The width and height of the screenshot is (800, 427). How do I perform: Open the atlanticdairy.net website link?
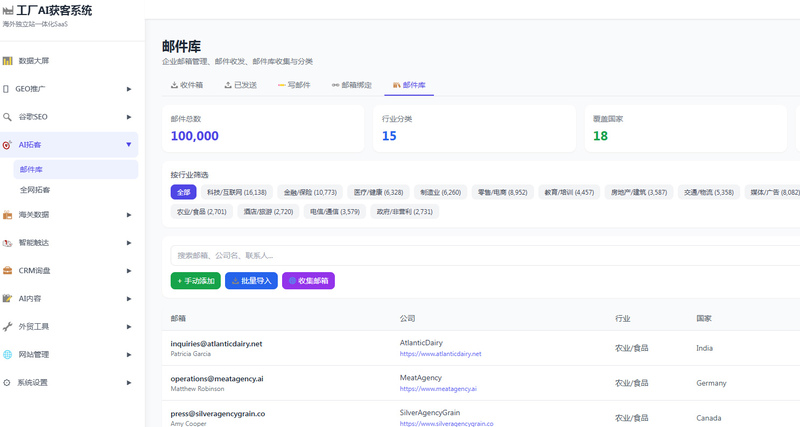click(x=440, y=354)
